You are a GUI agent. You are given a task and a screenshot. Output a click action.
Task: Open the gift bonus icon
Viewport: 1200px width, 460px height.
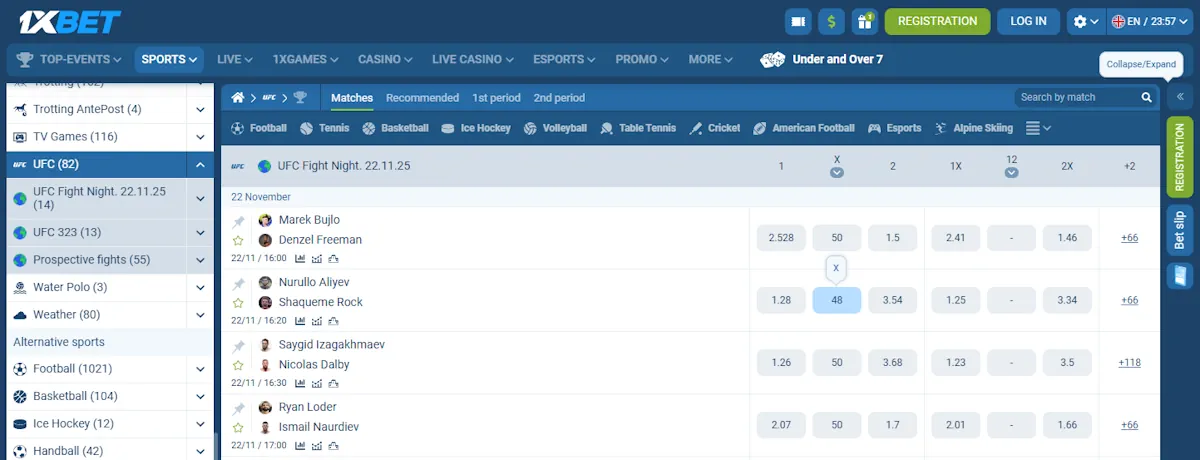865,21
